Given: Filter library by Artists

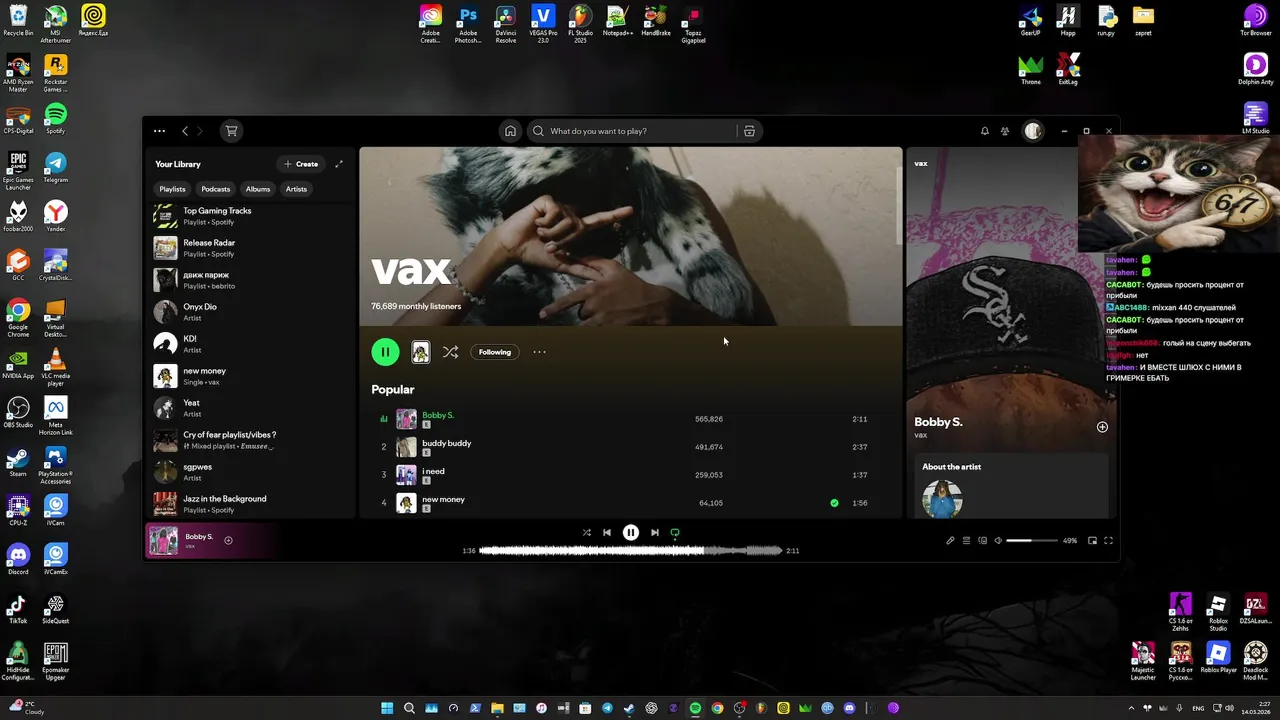Looking at the screenshot, I should click(296, 189).
